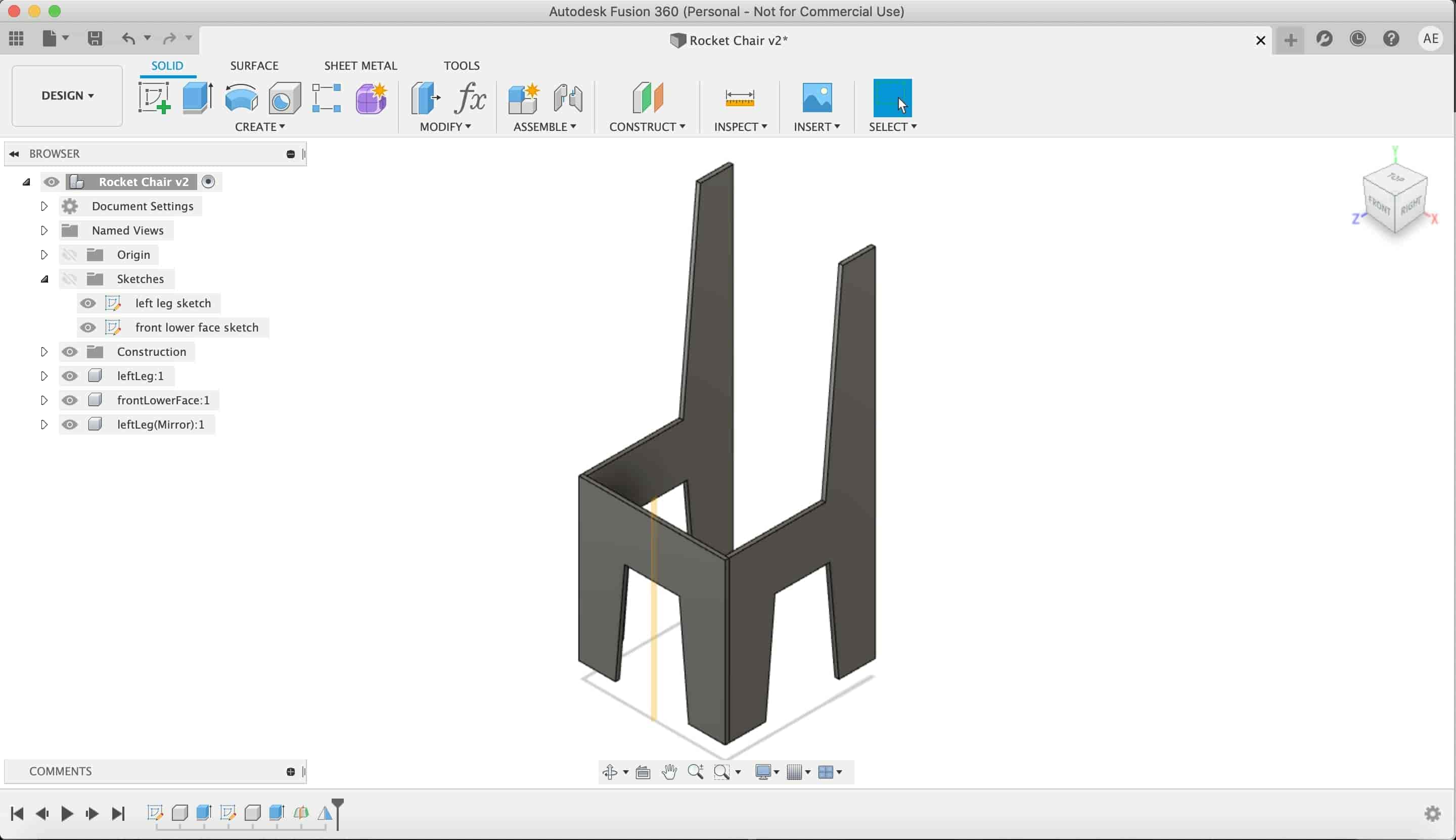Select the Insert Decal image tool

click(817, 98)
